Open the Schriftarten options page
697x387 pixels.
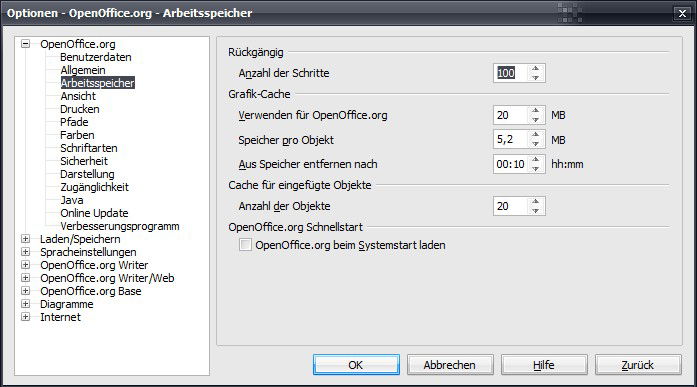(x=89, y=148)
